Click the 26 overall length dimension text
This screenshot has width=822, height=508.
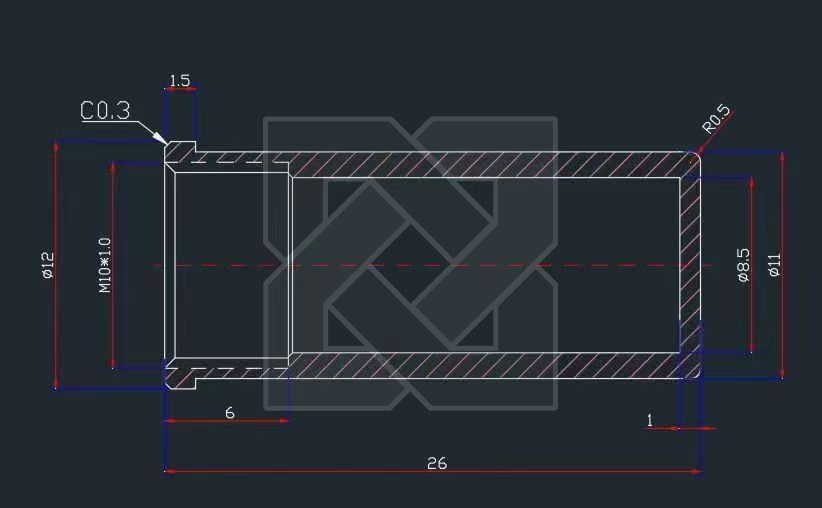point(436,463)
